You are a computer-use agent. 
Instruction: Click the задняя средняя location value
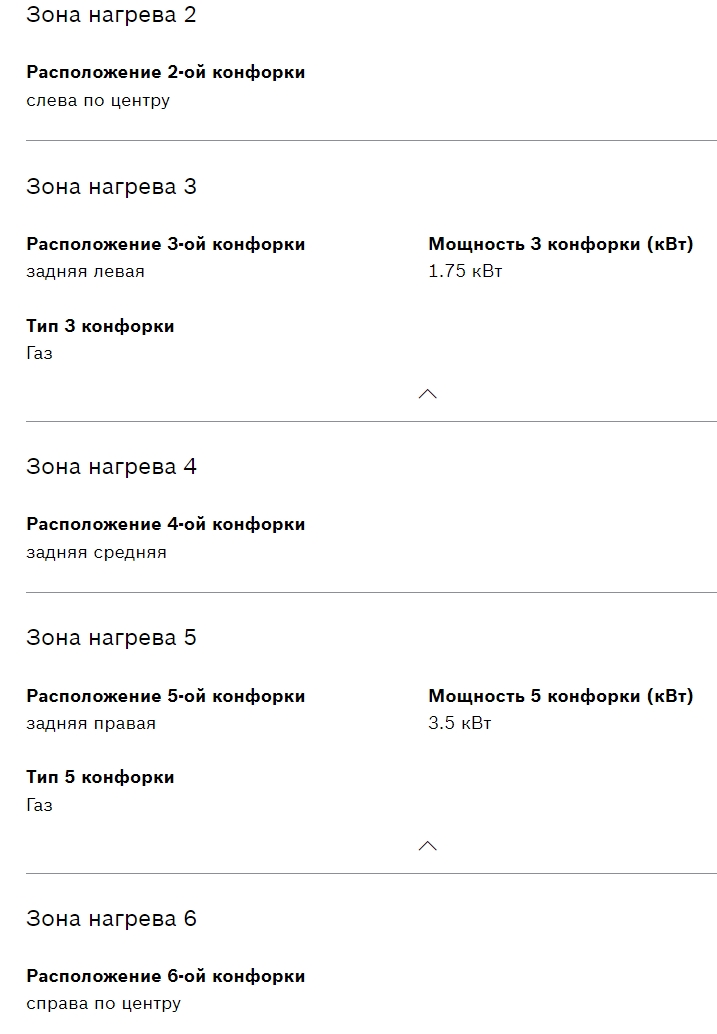(96, 552)
